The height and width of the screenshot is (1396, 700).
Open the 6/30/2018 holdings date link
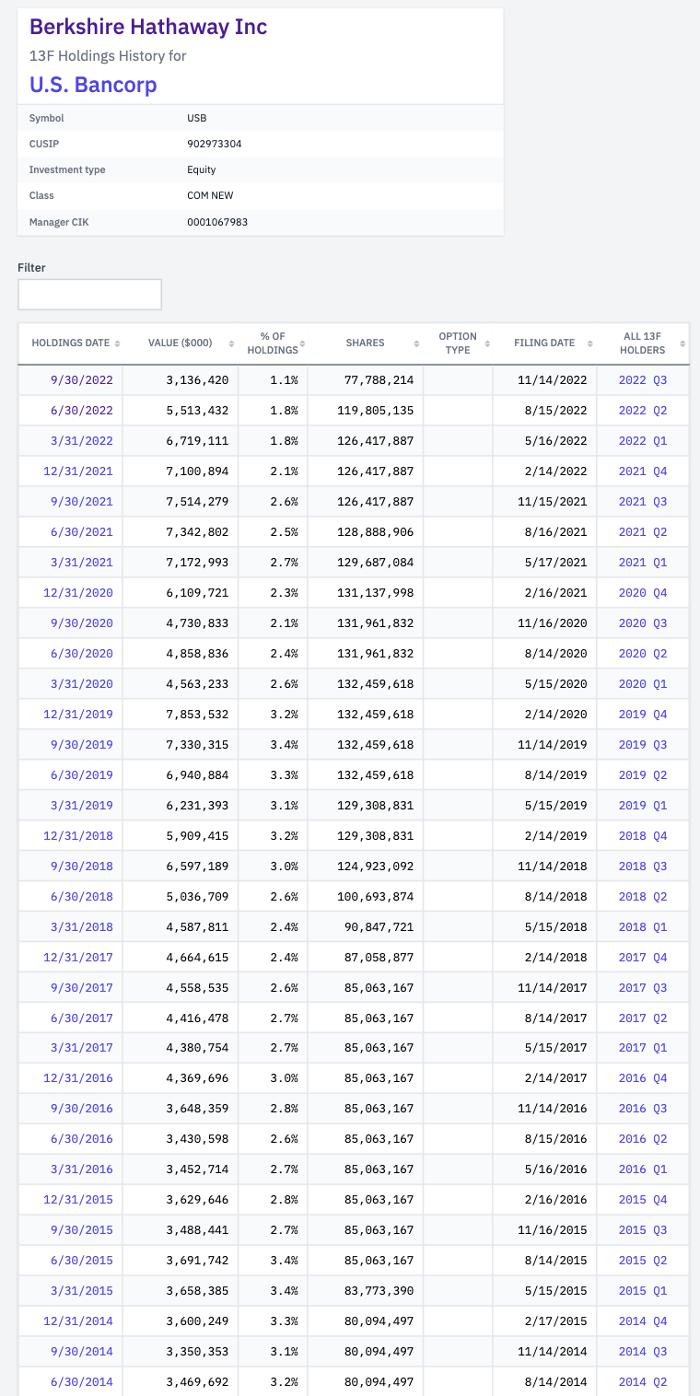click(x=82, y=896)
